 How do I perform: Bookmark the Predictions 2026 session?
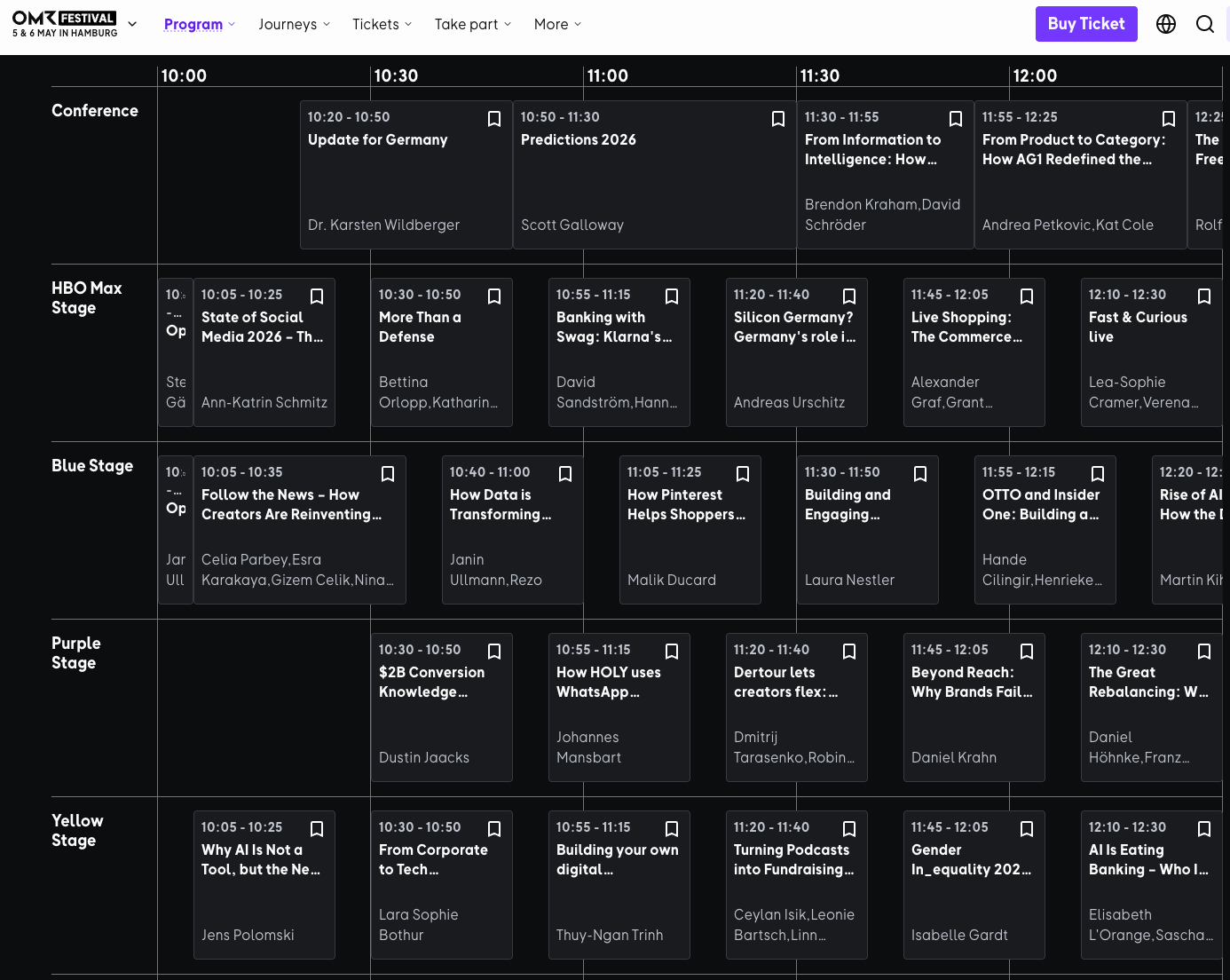pyautogui.click(x=778, y=118)
